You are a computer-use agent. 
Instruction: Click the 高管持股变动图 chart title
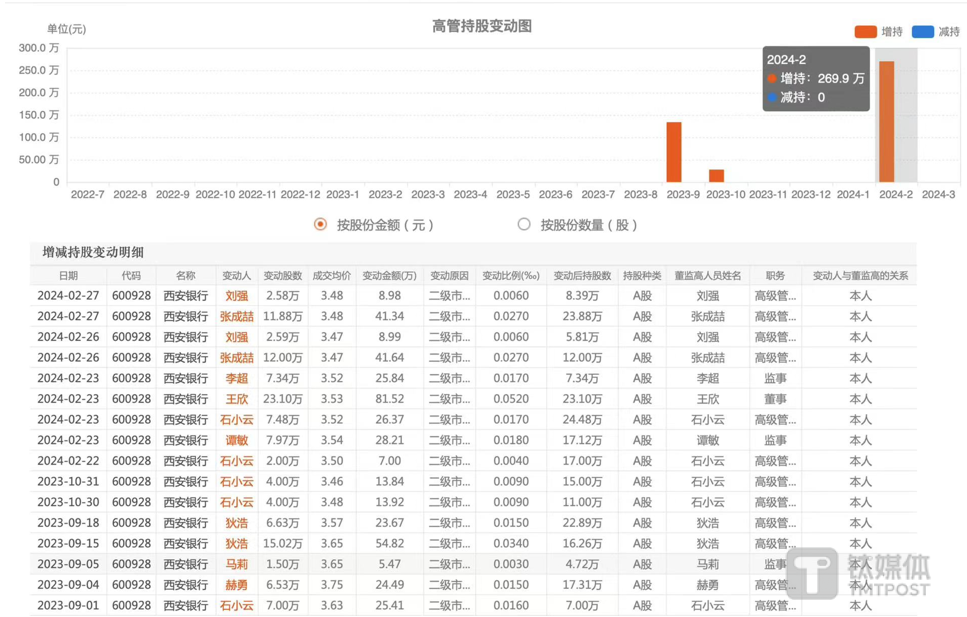(x=482, y=26)
